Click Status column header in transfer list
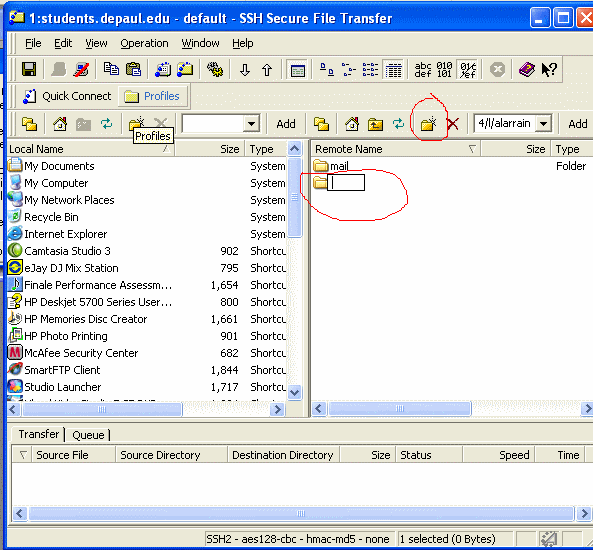 coord(428,455)
